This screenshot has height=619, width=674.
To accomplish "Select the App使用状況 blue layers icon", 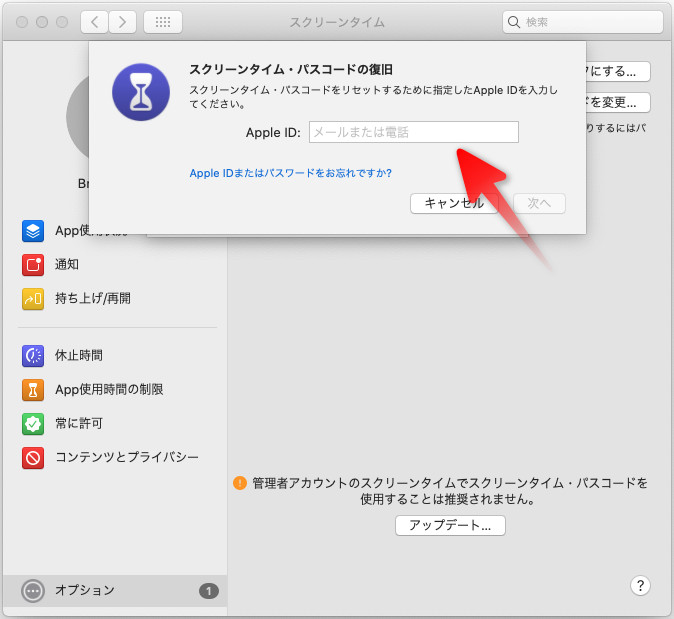I will (x=33, y=231).
